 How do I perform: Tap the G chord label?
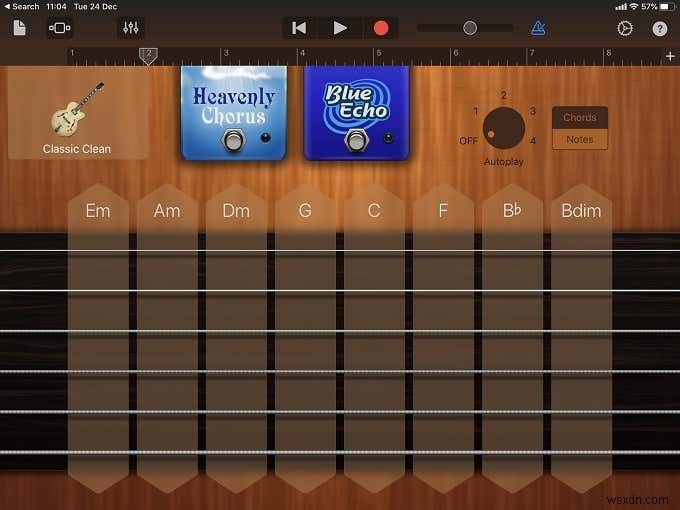[x=305, y=211]
